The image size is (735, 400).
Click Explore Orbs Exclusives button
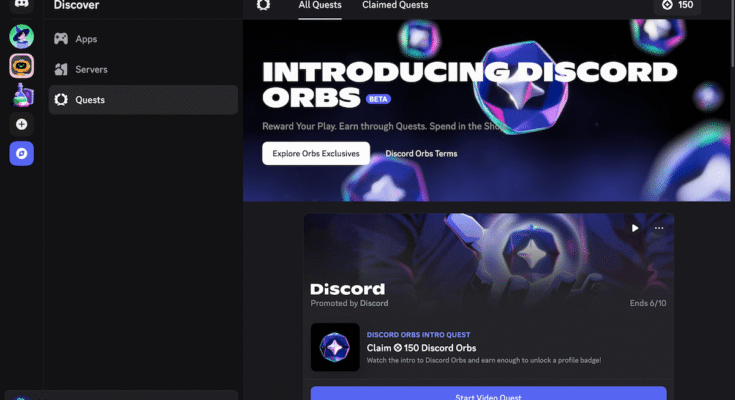pyautogui.click(x=316, y=153)
